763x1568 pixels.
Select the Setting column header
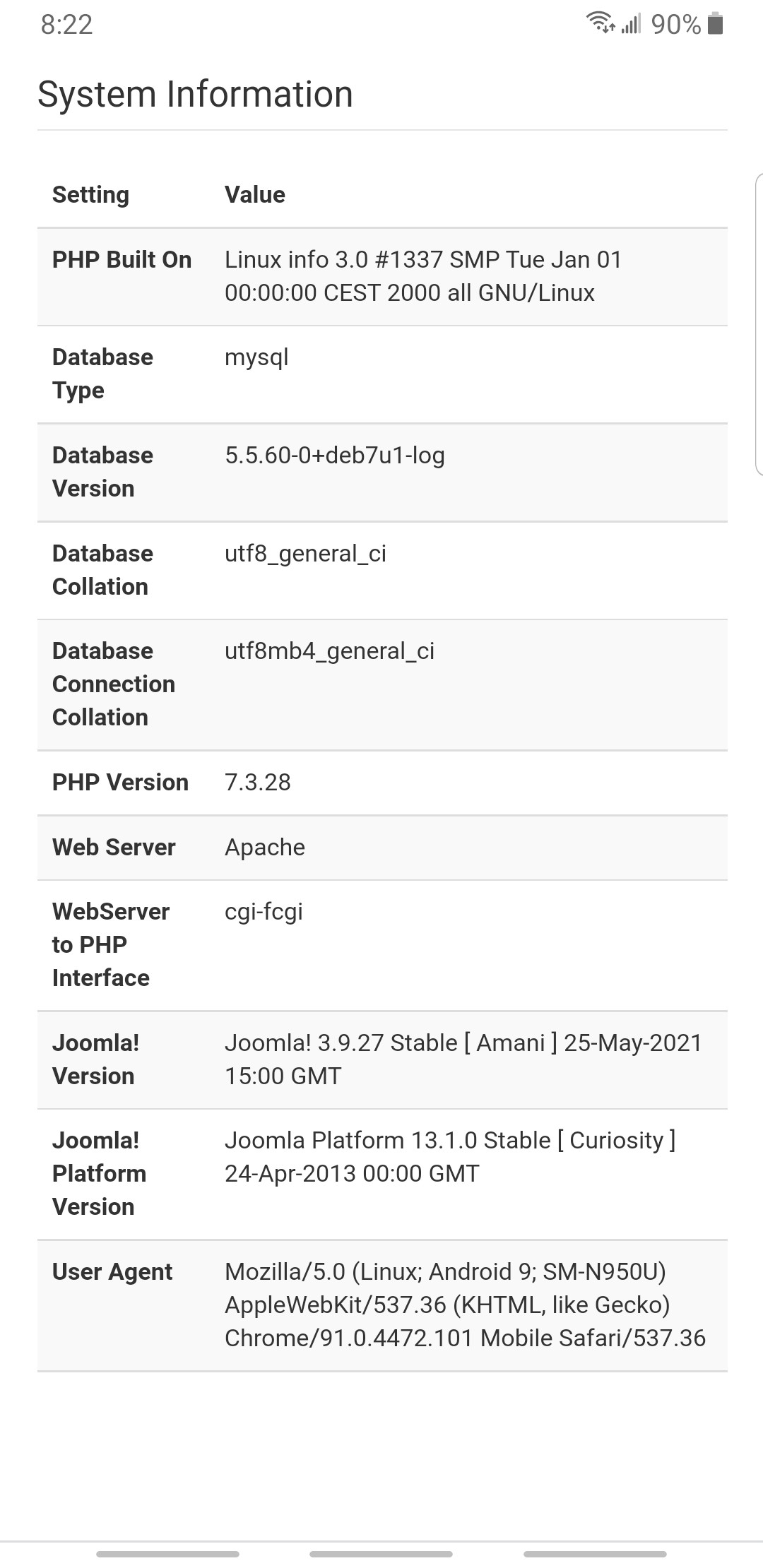[x=90, y=195]
